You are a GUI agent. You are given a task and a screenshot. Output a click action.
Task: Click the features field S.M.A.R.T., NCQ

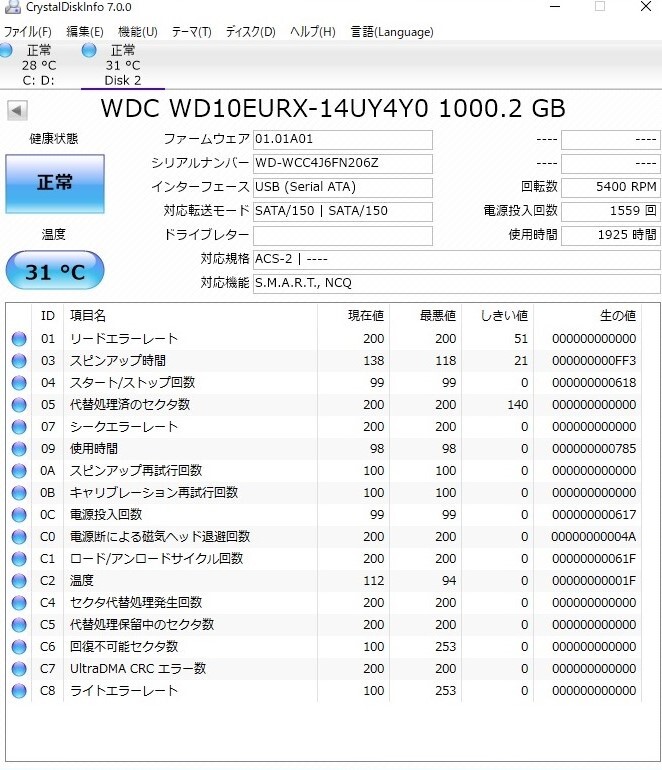pos(457,284)
